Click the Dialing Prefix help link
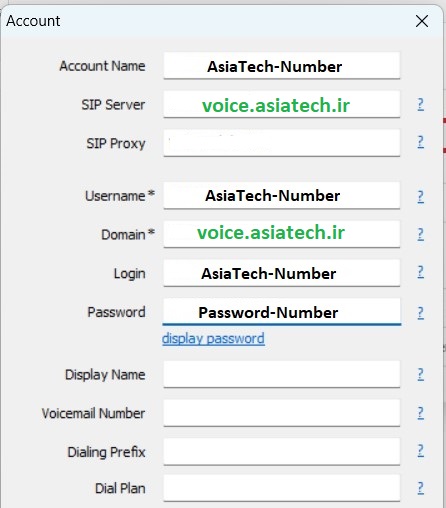446x508 pixels. tap(421, 451)
